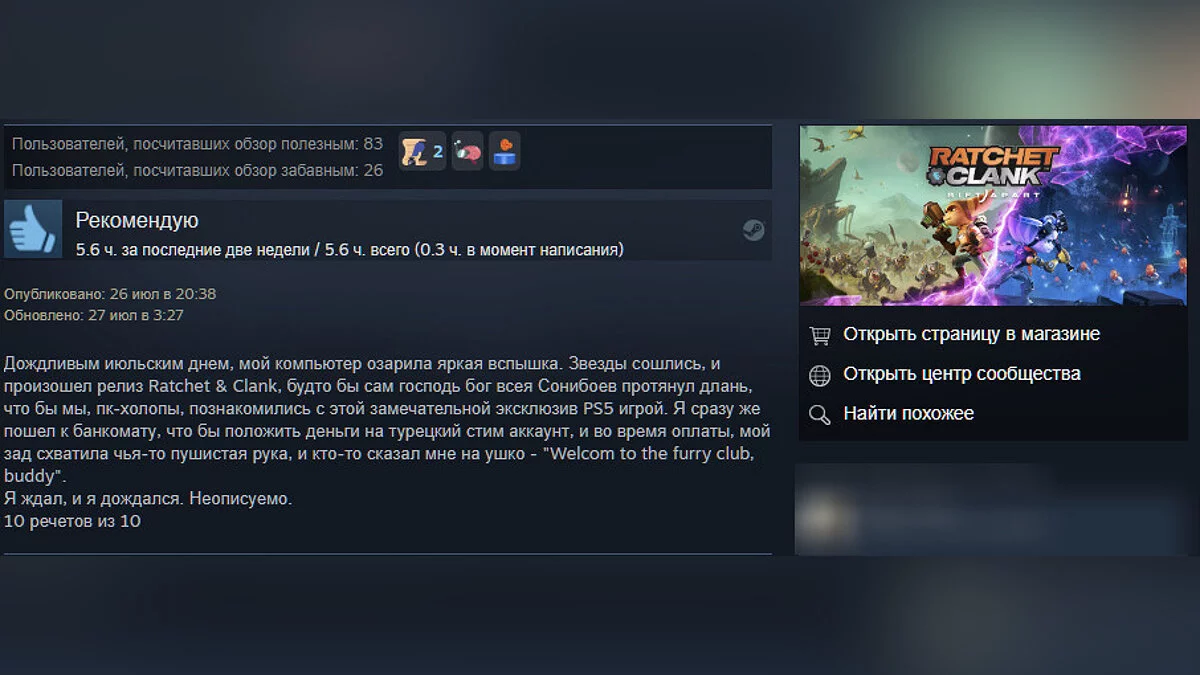Select the 'Найти похожее' link
The height and width of the screenshot is (675, 1200).
pyautogui.click(x=908, y=413)
